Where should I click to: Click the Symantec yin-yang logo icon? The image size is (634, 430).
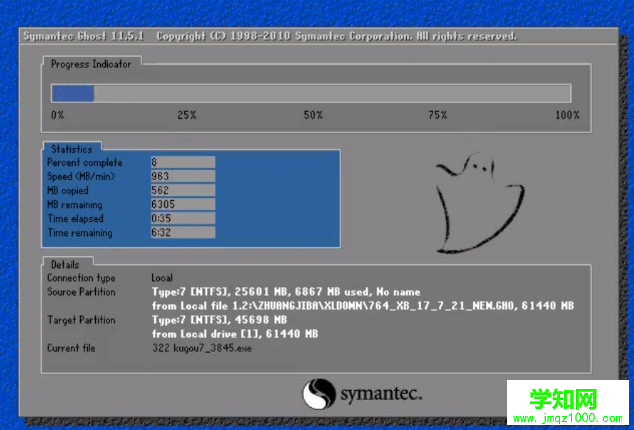click(x=319, y=394)
